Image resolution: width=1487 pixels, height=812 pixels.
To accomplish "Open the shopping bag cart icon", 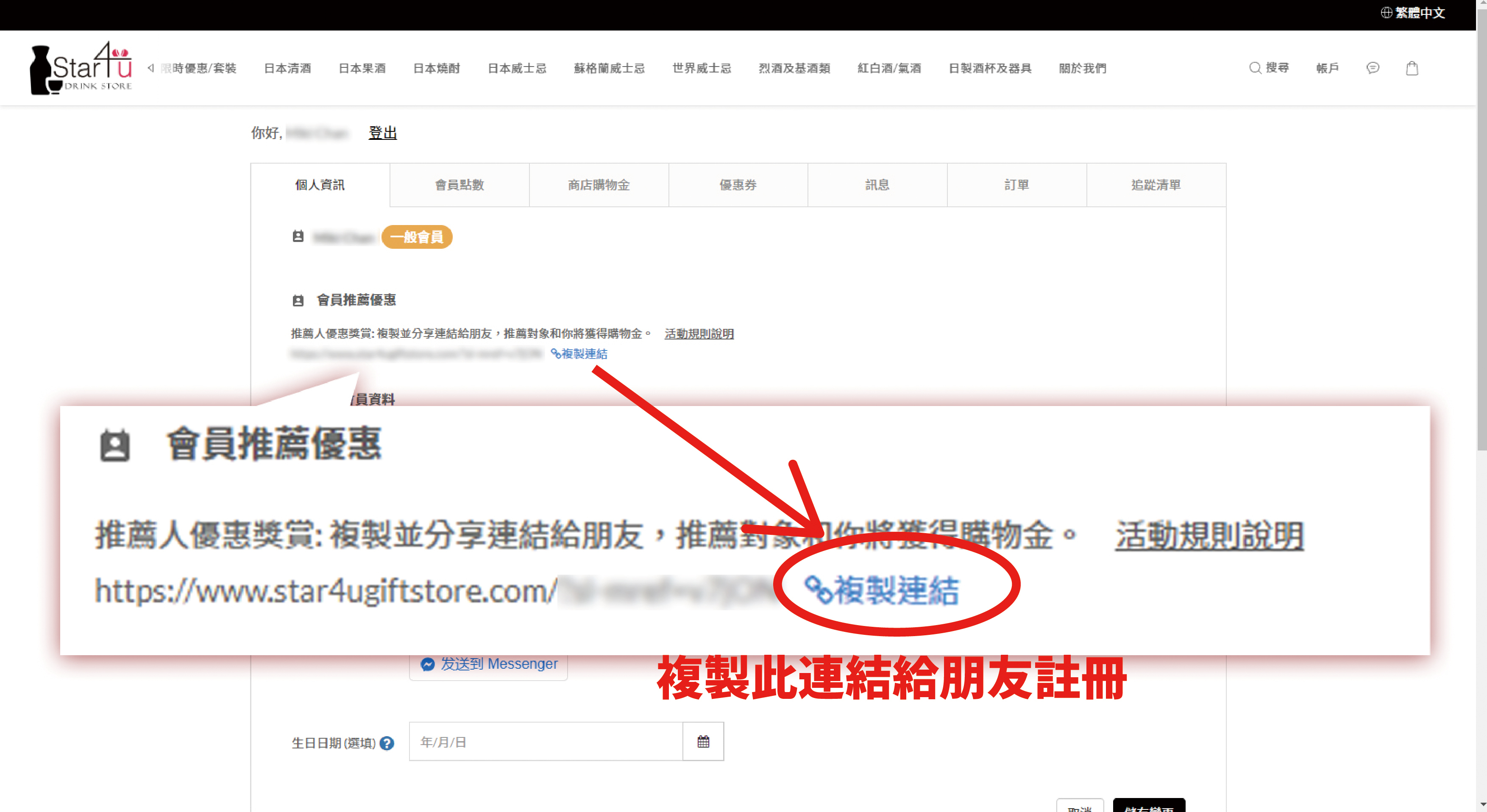I will click(x=1412, y=68).
